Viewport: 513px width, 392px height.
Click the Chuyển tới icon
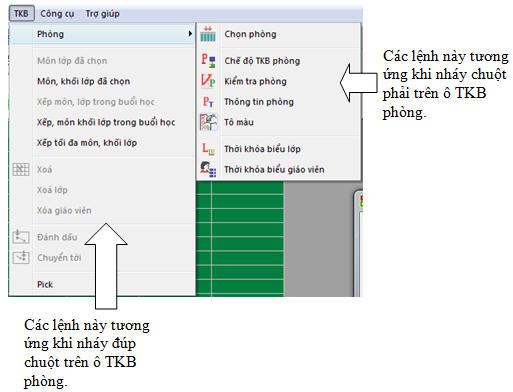coord(21,258)
